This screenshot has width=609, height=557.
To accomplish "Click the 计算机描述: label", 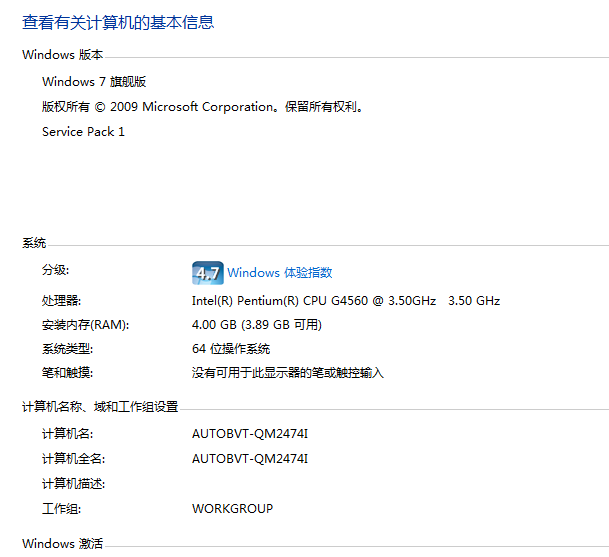I will 73,484.
